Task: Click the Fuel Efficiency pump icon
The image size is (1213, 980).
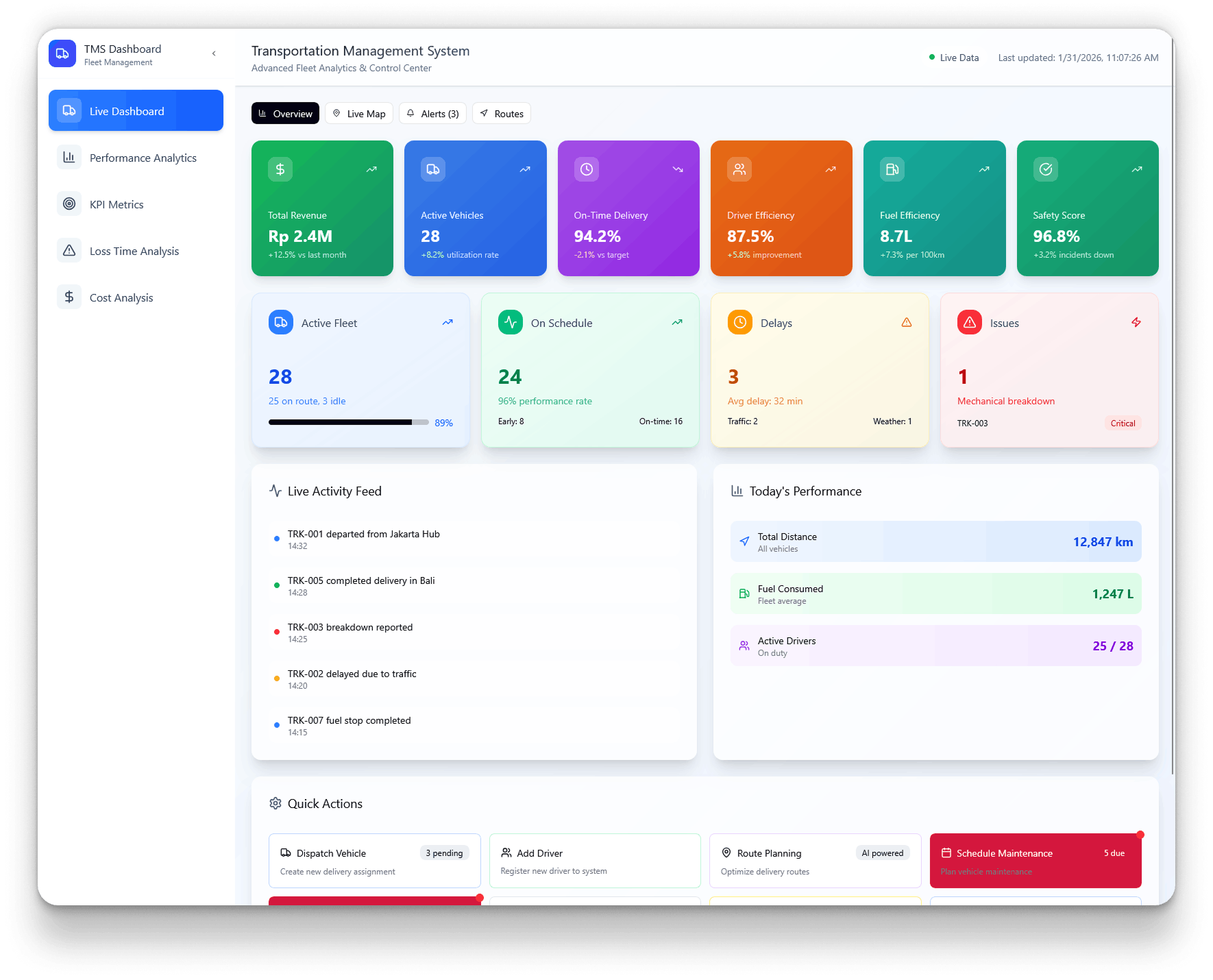Action: (892, 169)
